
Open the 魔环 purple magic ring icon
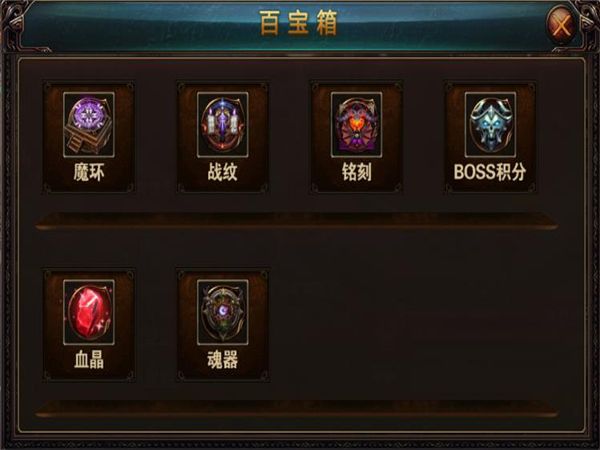89,125
